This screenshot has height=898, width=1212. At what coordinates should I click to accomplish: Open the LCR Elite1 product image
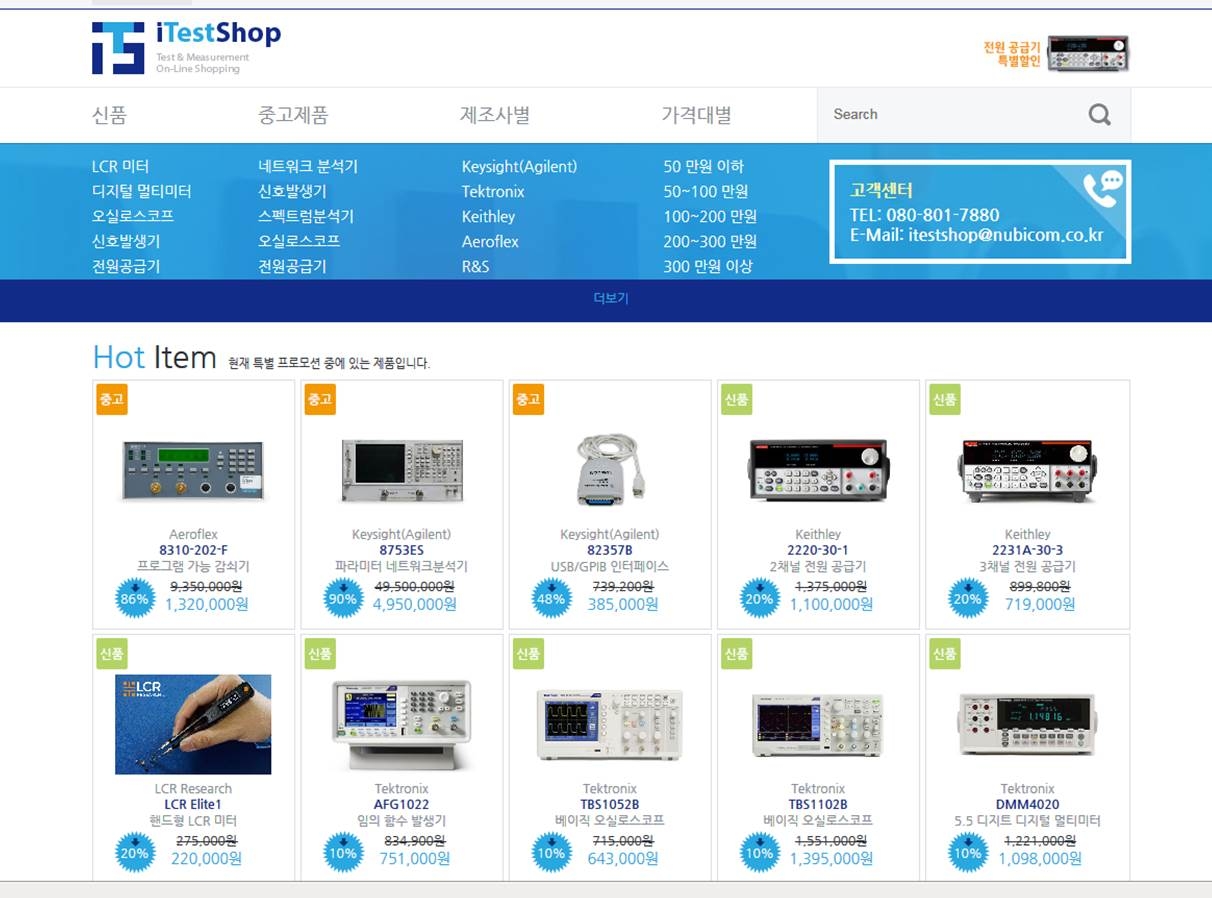pyautogui.click(x=193, y=724)
